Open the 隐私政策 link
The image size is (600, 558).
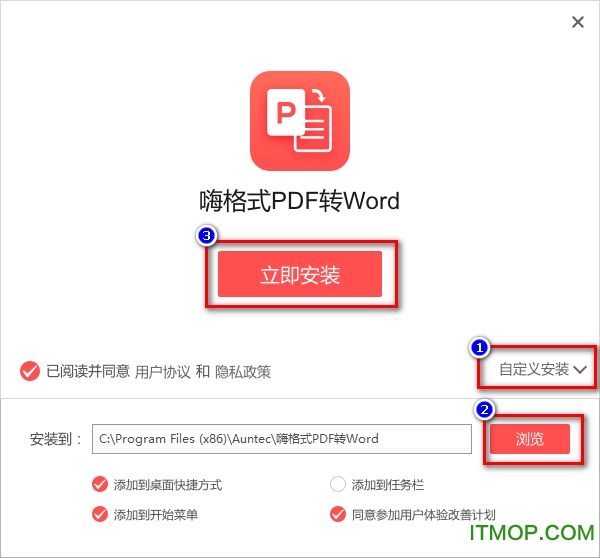click(243, 372)
